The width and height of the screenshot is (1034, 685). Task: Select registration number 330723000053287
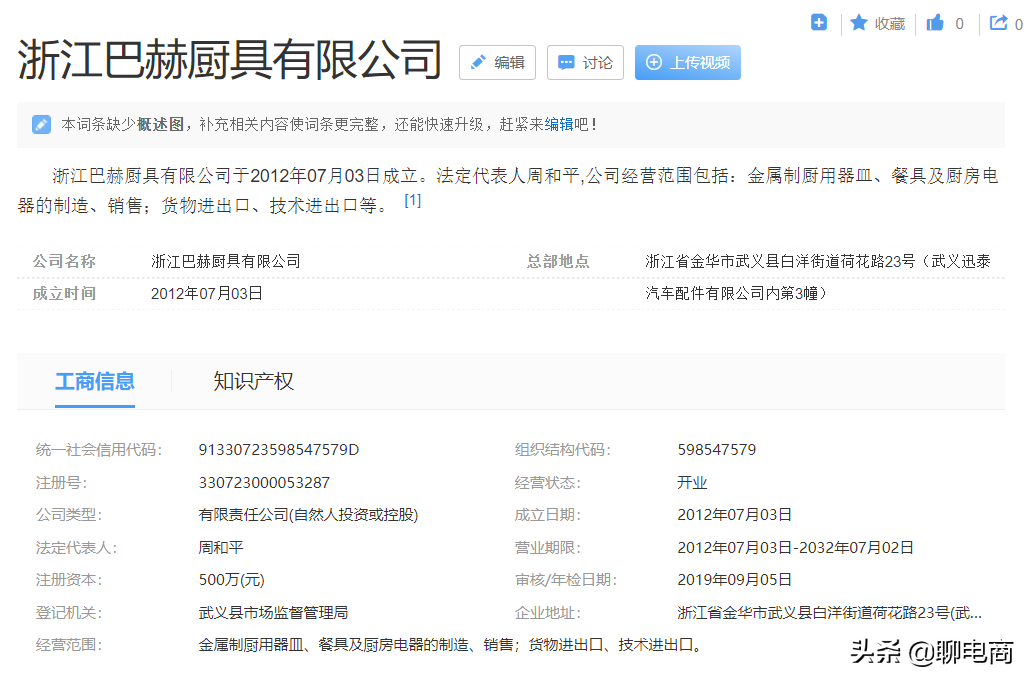(x=264, y=483)
